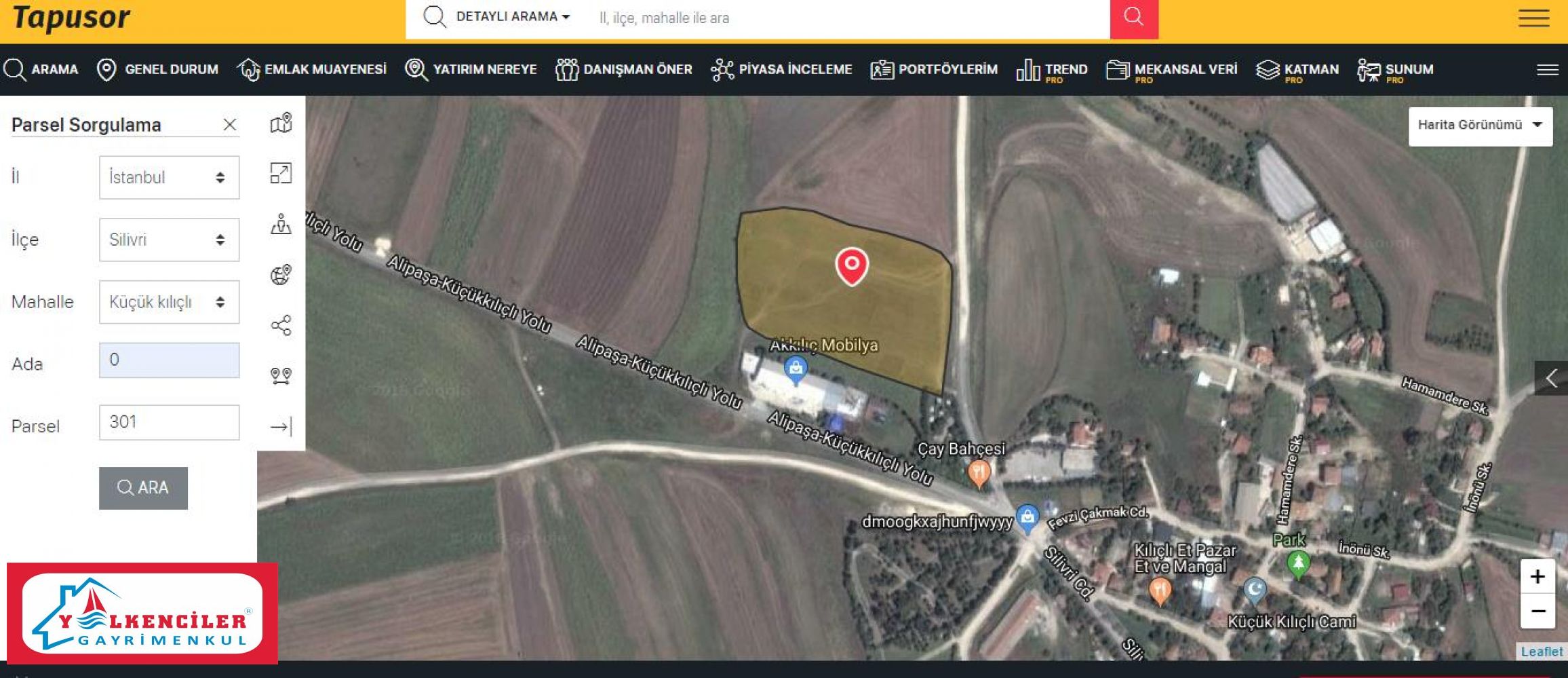Zoom out the map with minus button
The image size is (1568, 678).
1537,611
